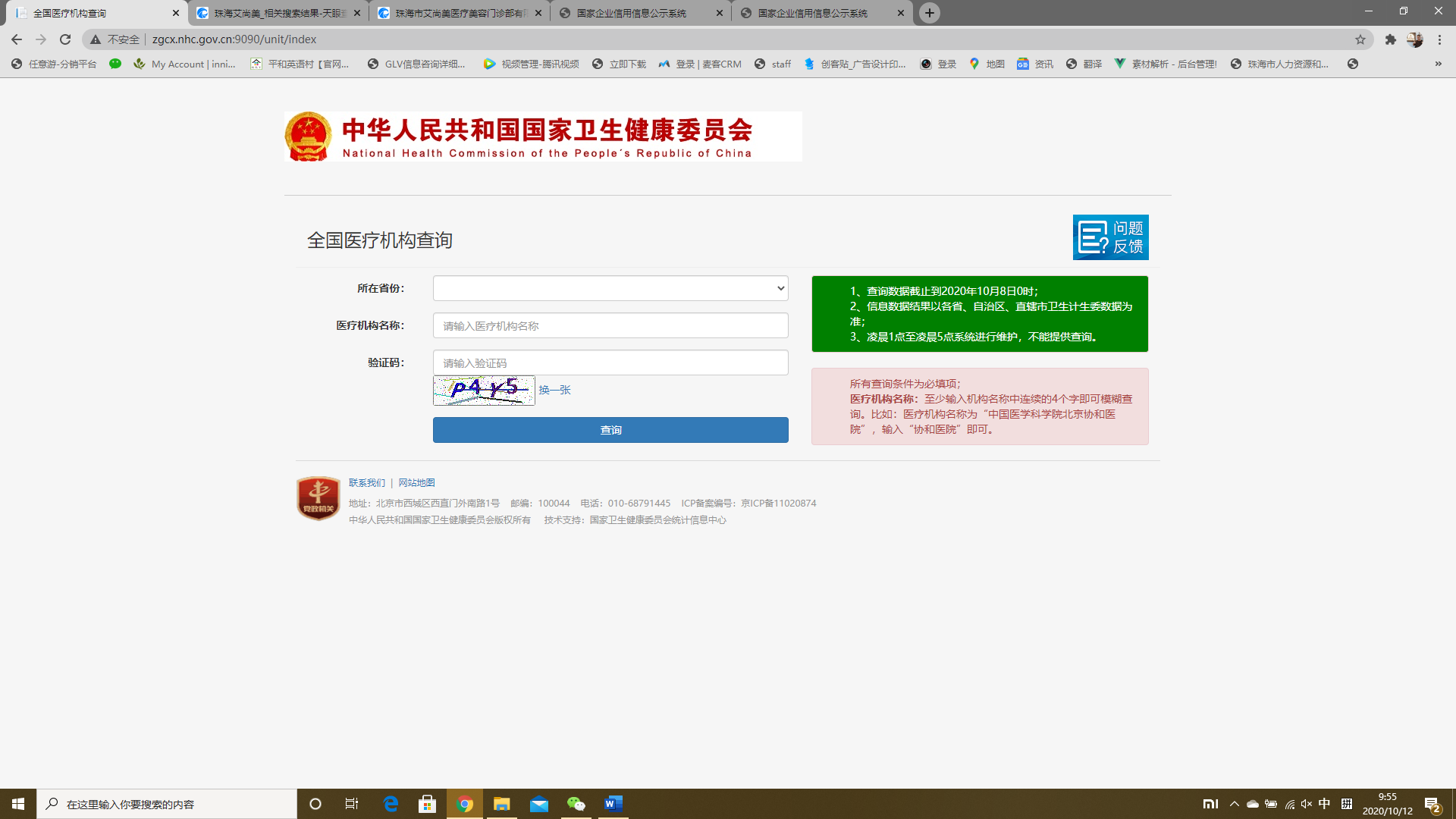This screenshot has width=1456, height=819.
Task: Open the 登录 | 麦客CRM bookmark
Action: (x=700, y=64)
